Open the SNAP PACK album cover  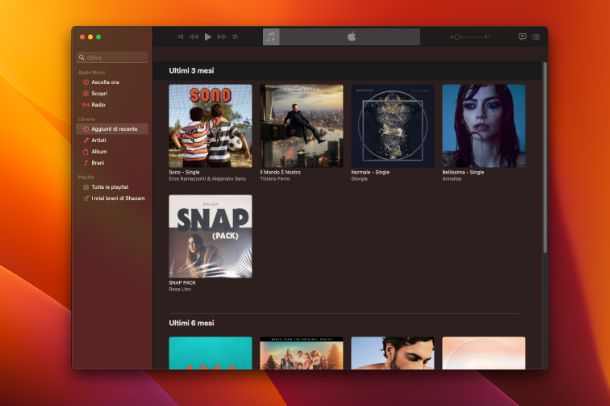pyautogui.click(x=210, y=236)
